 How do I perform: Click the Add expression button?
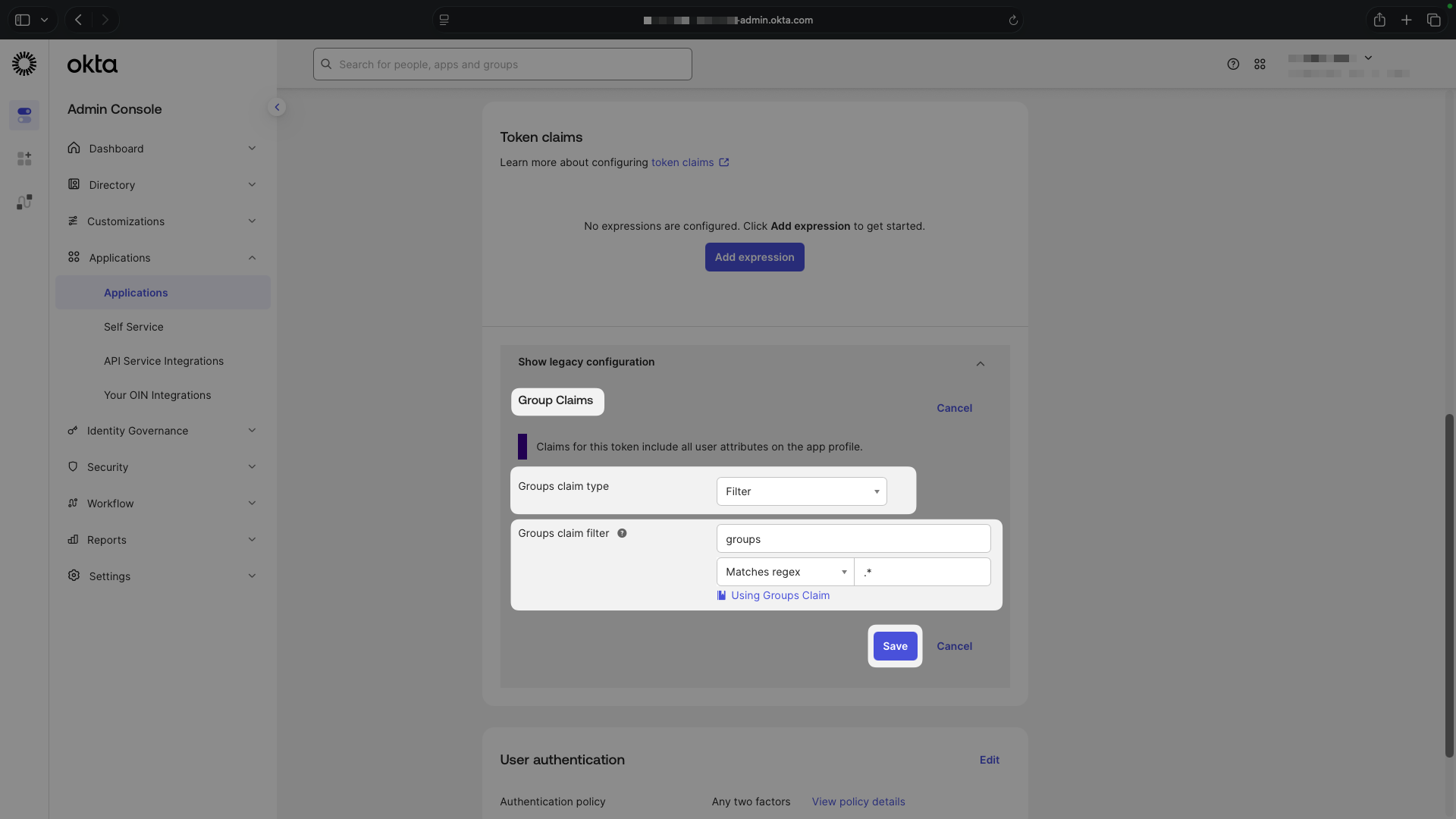(754, 257)
